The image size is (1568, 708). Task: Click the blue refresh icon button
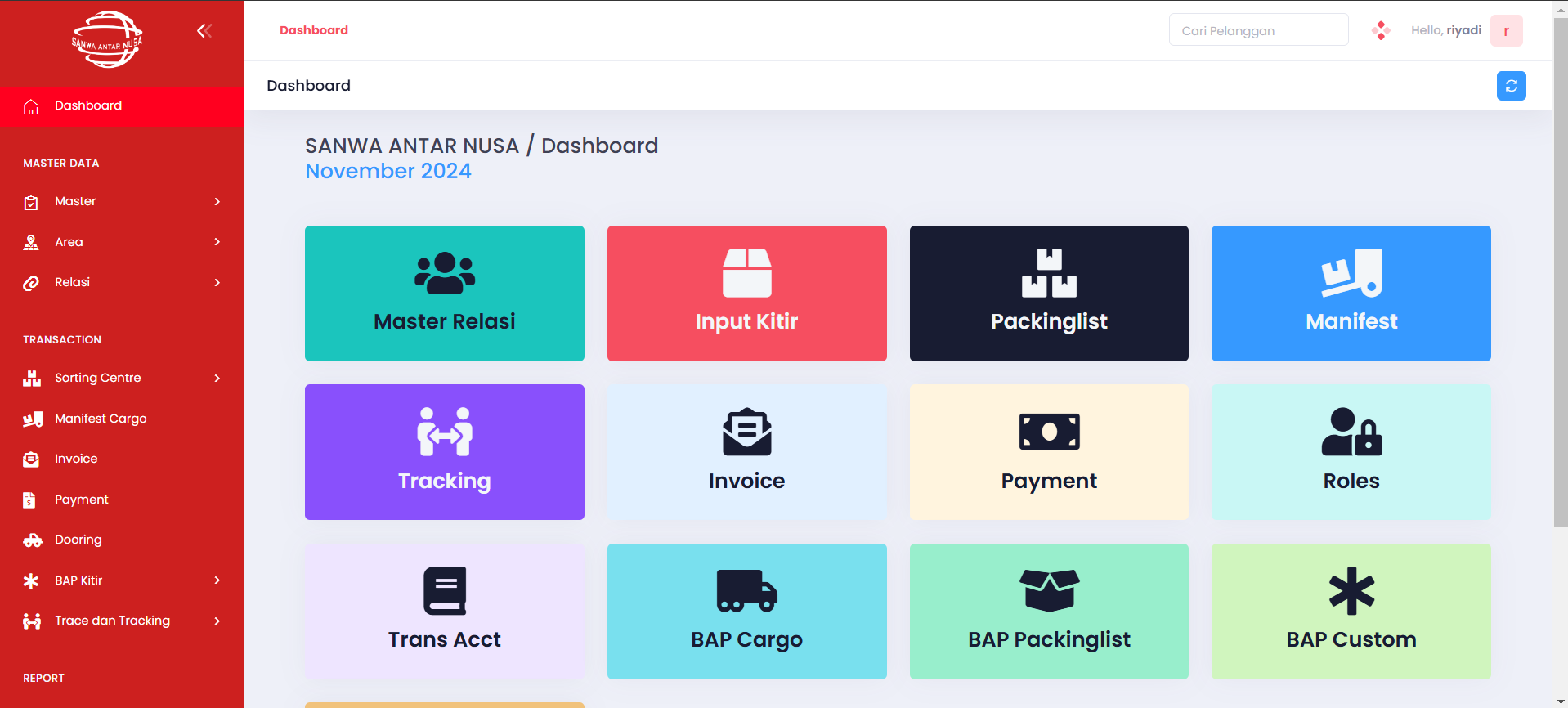(x=1511, y=86)
